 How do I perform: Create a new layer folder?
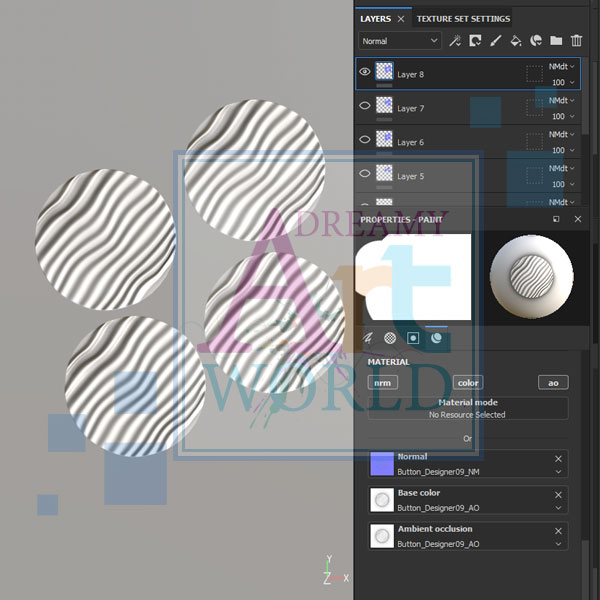(556, 41)
